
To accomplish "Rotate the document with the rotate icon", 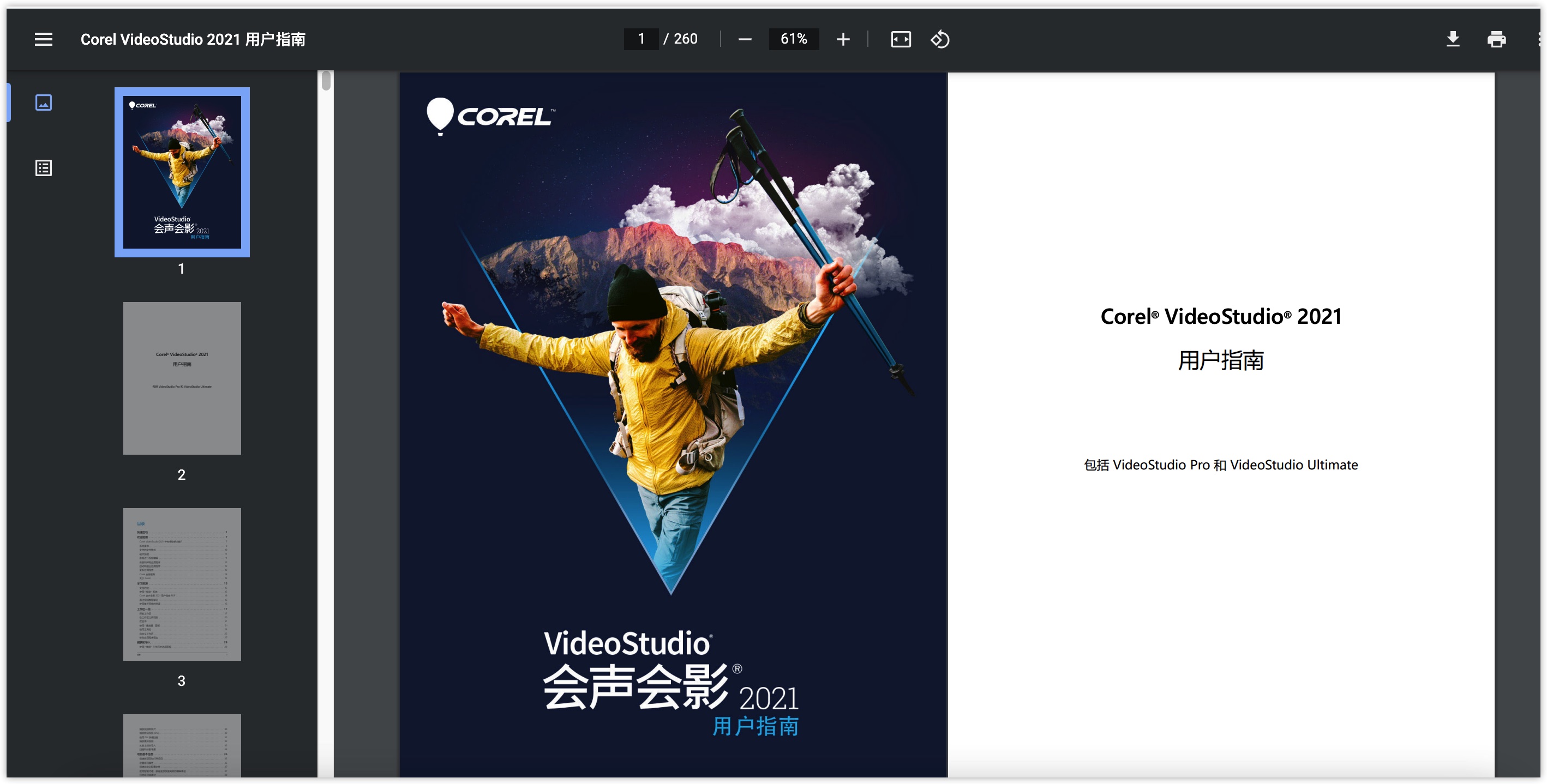I will pyautogui.click(x=940, y=40).
